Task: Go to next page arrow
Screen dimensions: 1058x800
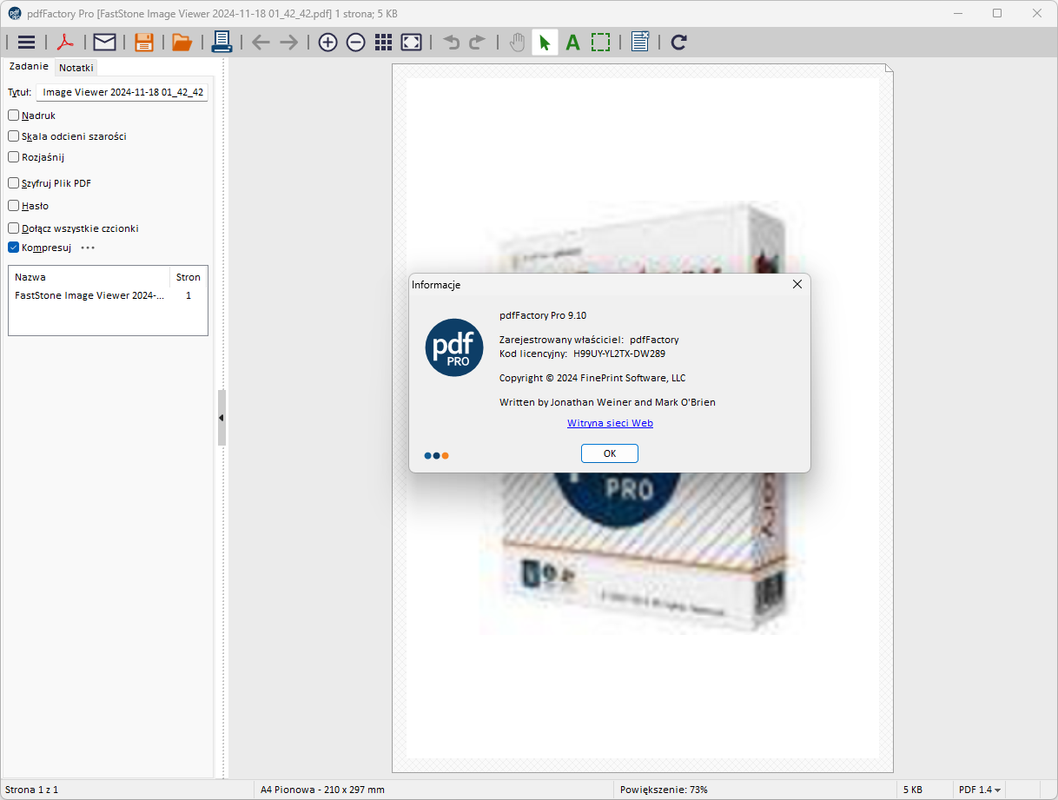Action: (x=289, y=43)
